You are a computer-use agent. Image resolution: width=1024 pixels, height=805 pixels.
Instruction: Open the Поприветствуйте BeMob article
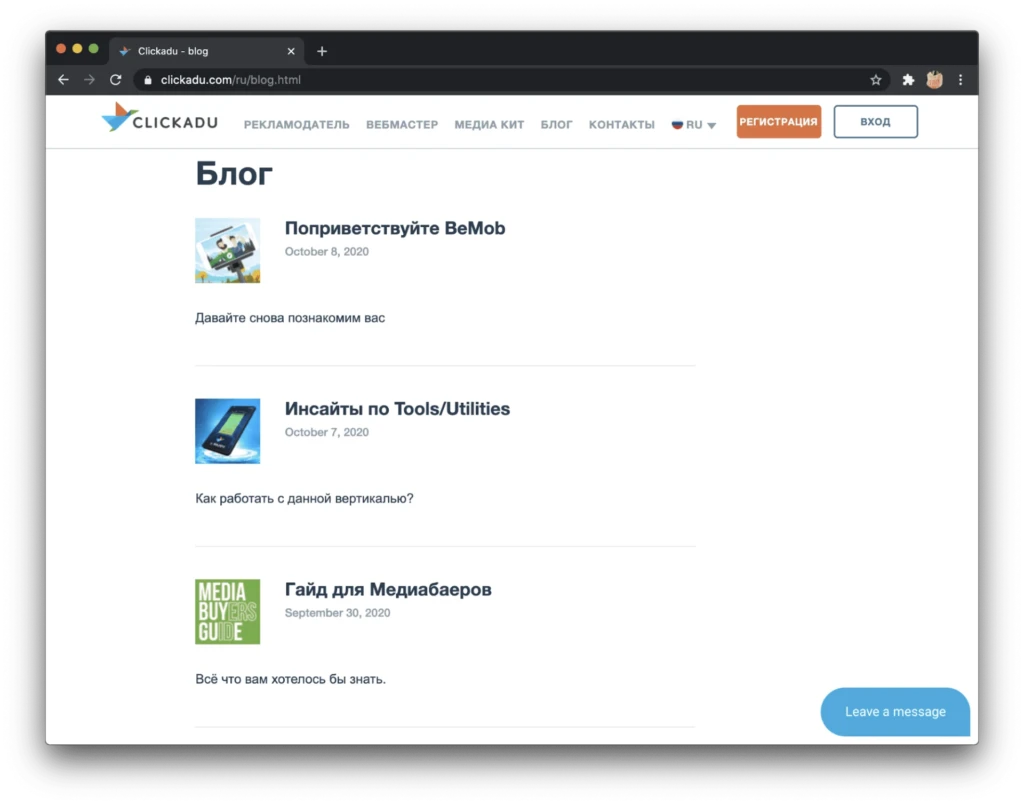pyautogui.click(x=394, y=228)
